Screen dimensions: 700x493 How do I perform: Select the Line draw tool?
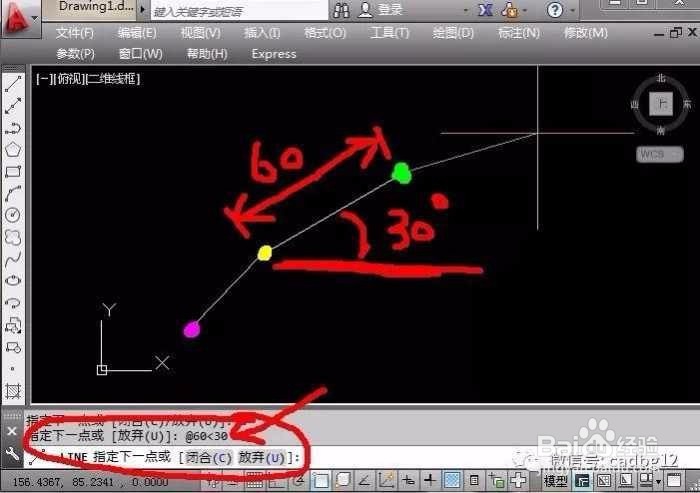tap(13, 84)
